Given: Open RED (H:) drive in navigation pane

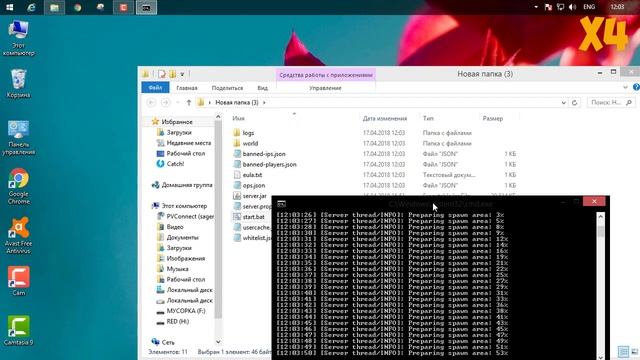Looking at the screenshot, I should tap(178, 322).
